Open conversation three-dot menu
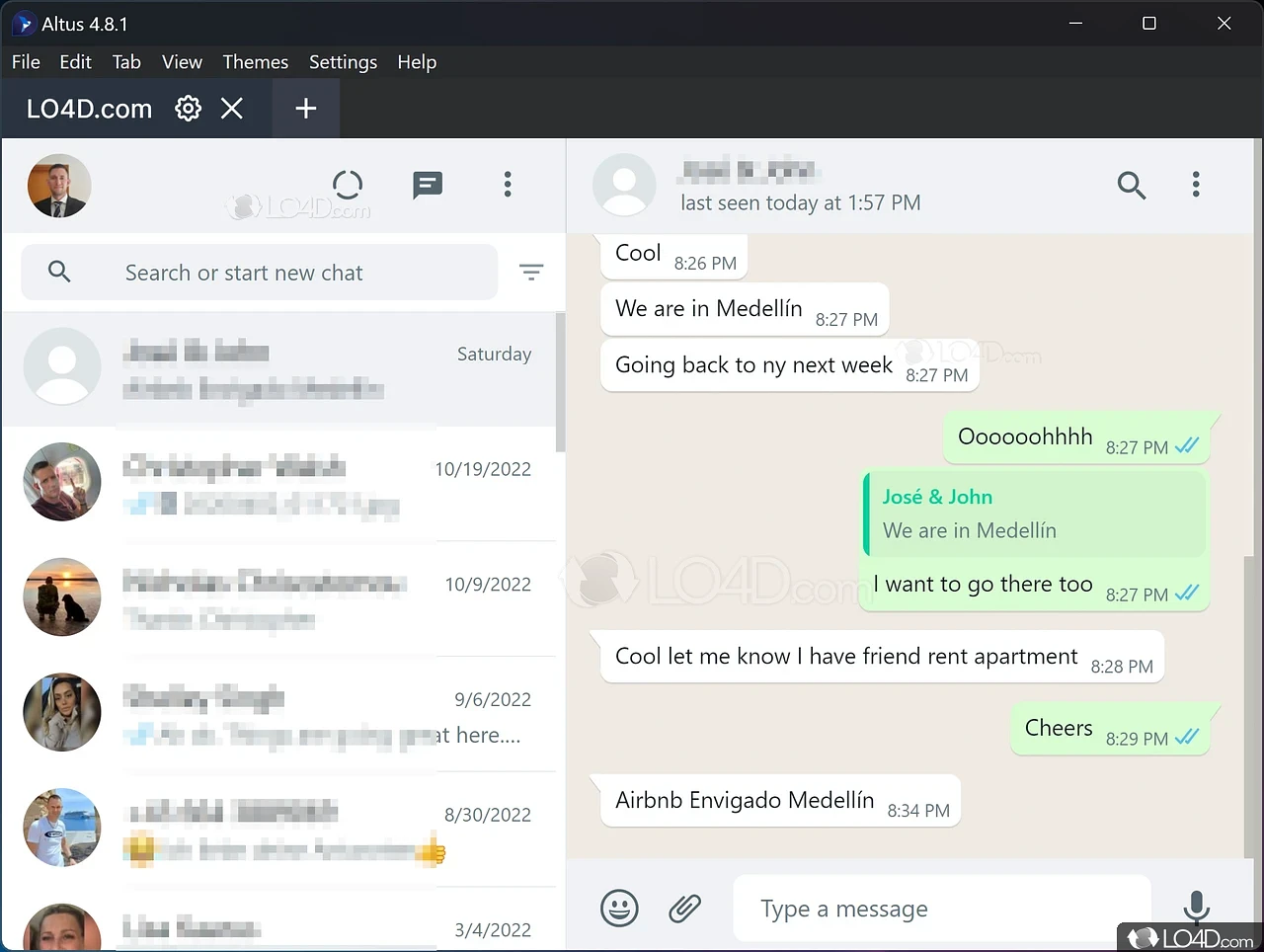Image resolution: width=1264 pixels, height=952 pixels. [1196, 185]
